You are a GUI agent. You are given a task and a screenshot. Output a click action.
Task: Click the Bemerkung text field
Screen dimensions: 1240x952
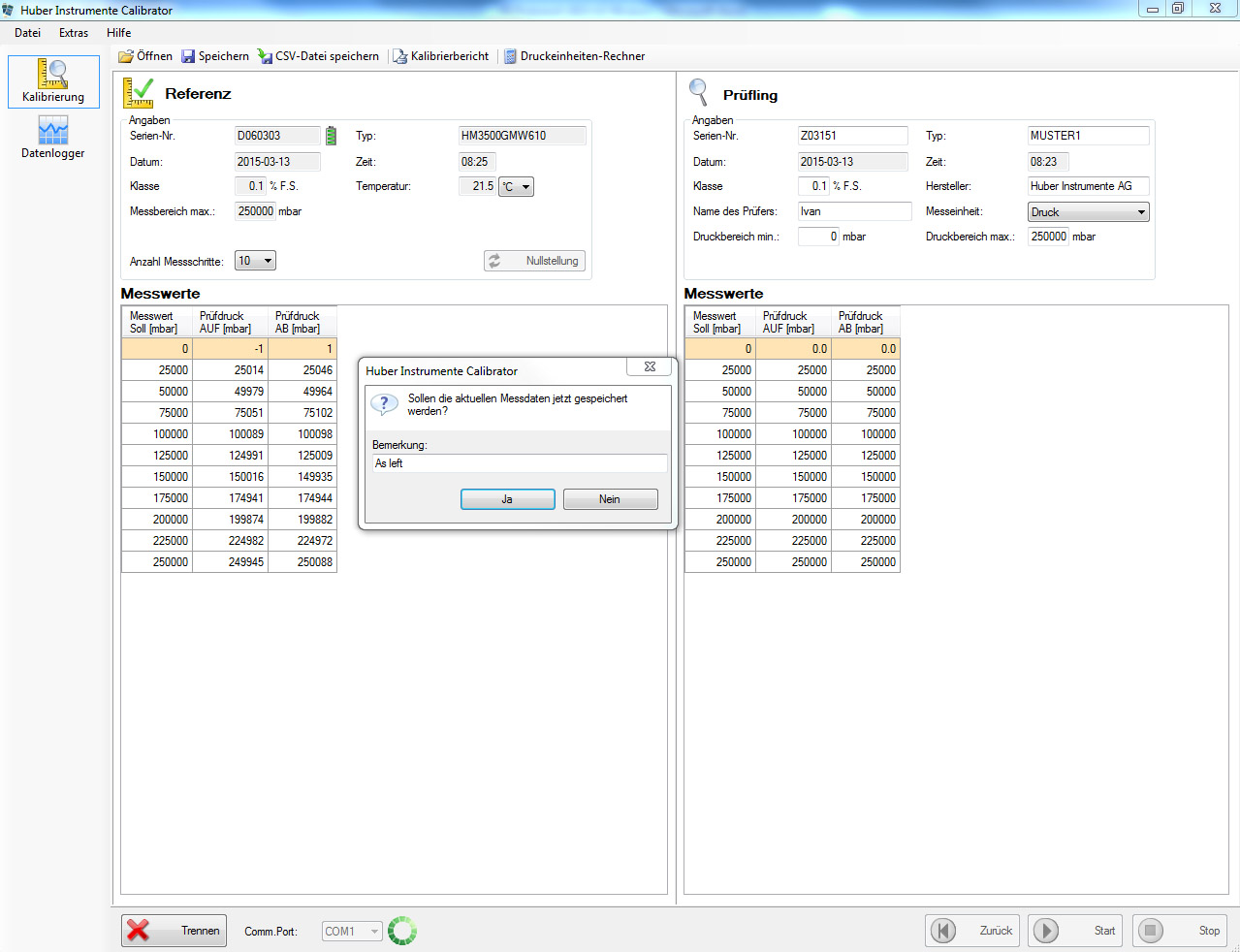tap(519, 463)
